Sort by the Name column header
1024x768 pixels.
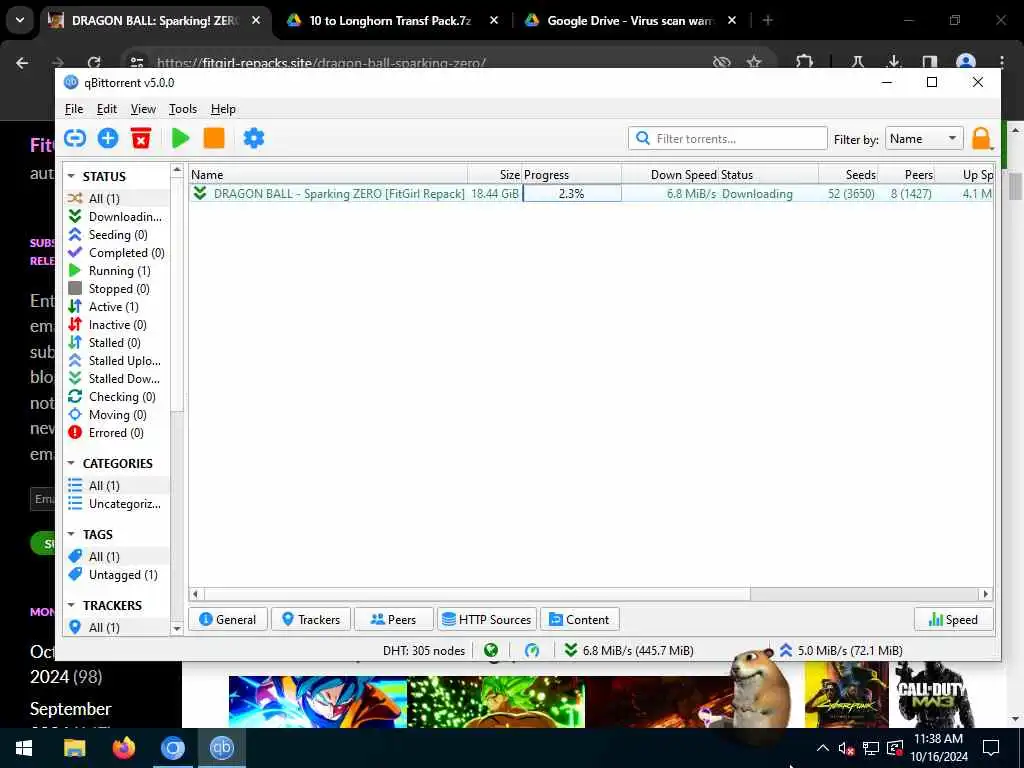328,174
